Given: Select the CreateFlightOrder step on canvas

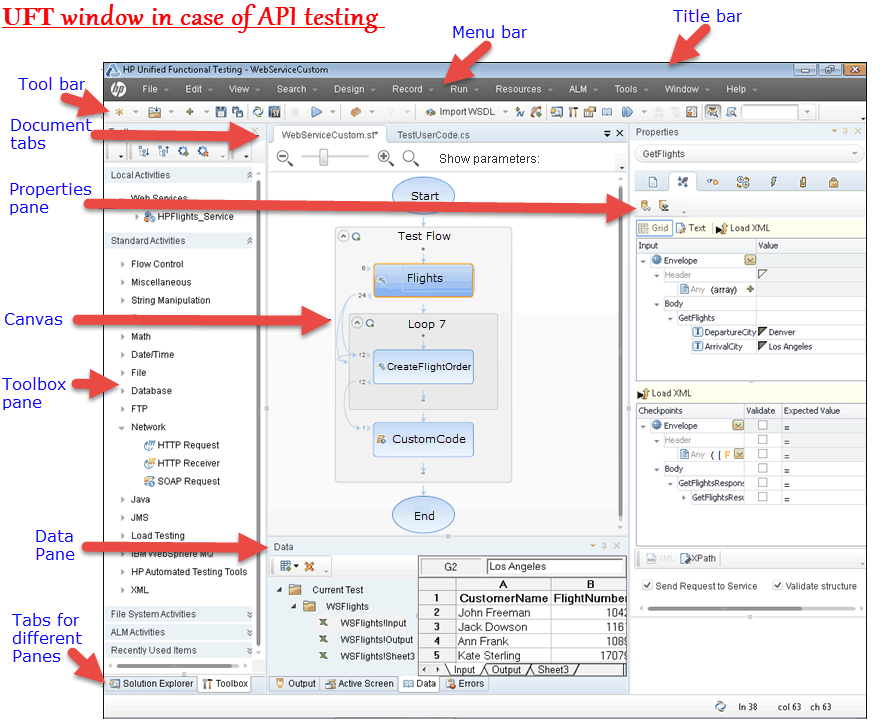Looking at the screenshot, I should [x=424, y=367].
